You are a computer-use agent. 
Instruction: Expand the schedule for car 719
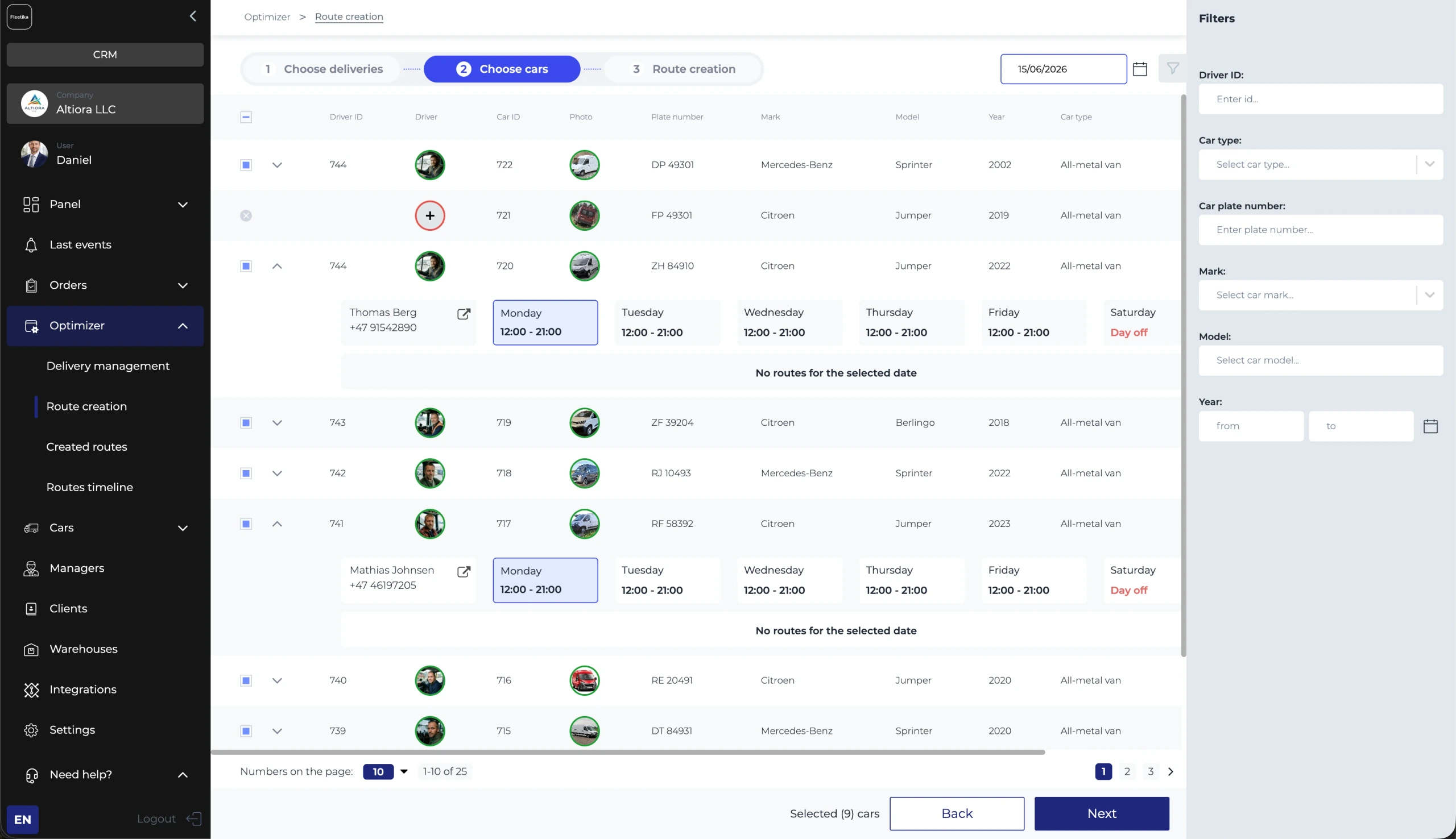277,423
